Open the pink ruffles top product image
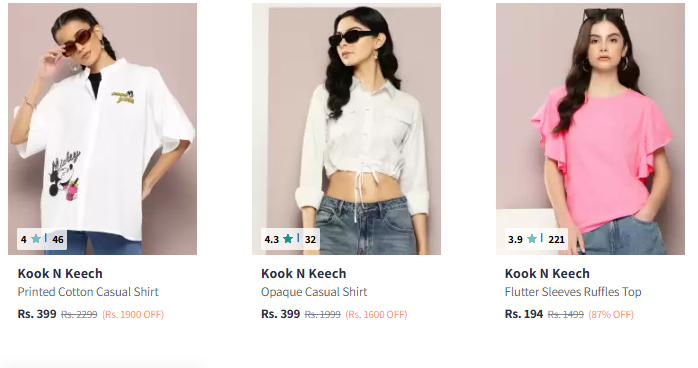Screen dimensions: 698x368 coord(590,129)
